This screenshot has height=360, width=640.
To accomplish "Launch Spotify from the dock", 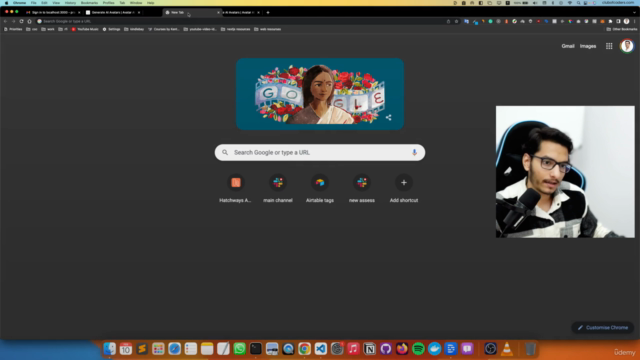I will pos(418,349).
